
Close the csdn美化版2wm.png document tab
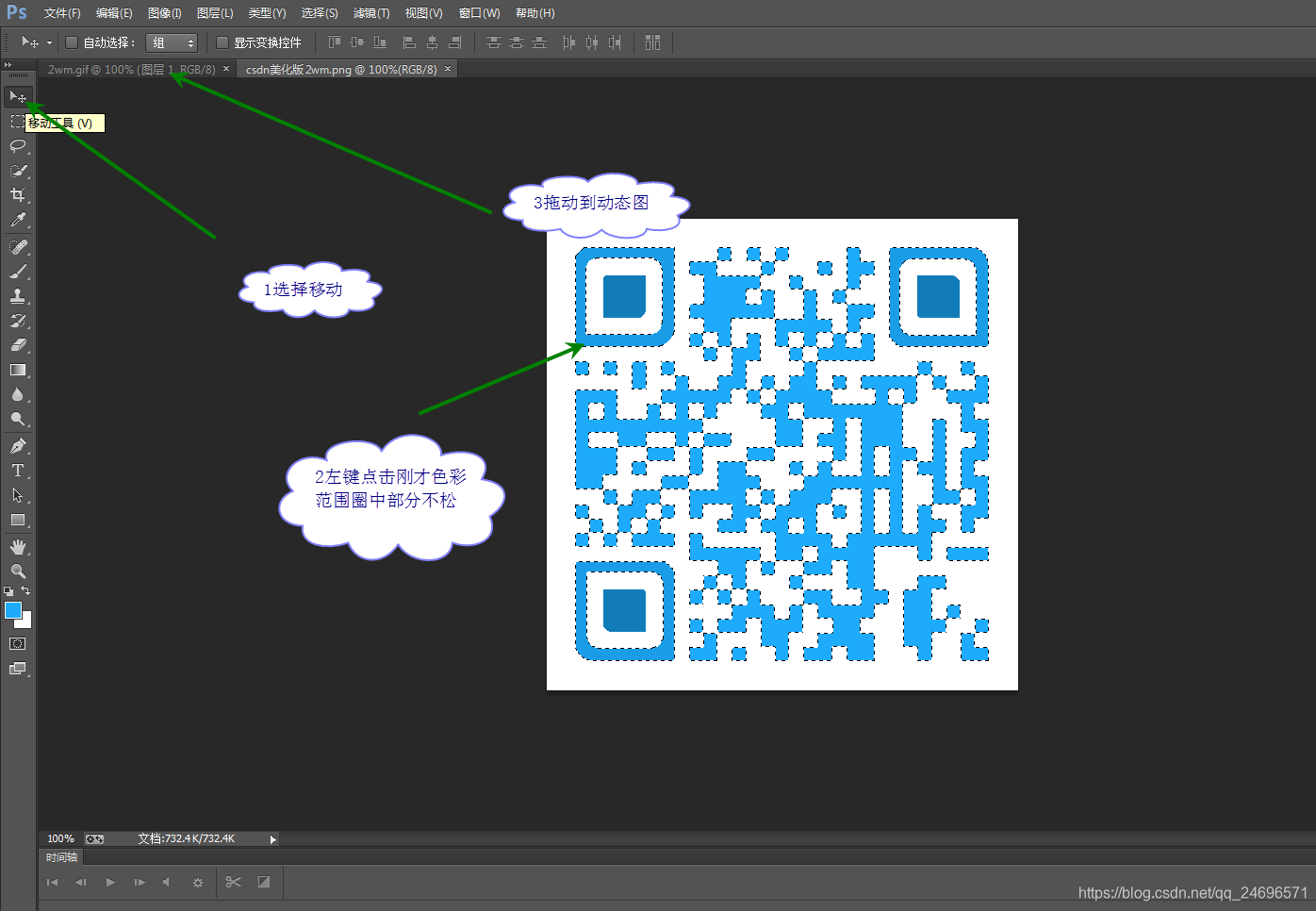click(x=448, y=69)
